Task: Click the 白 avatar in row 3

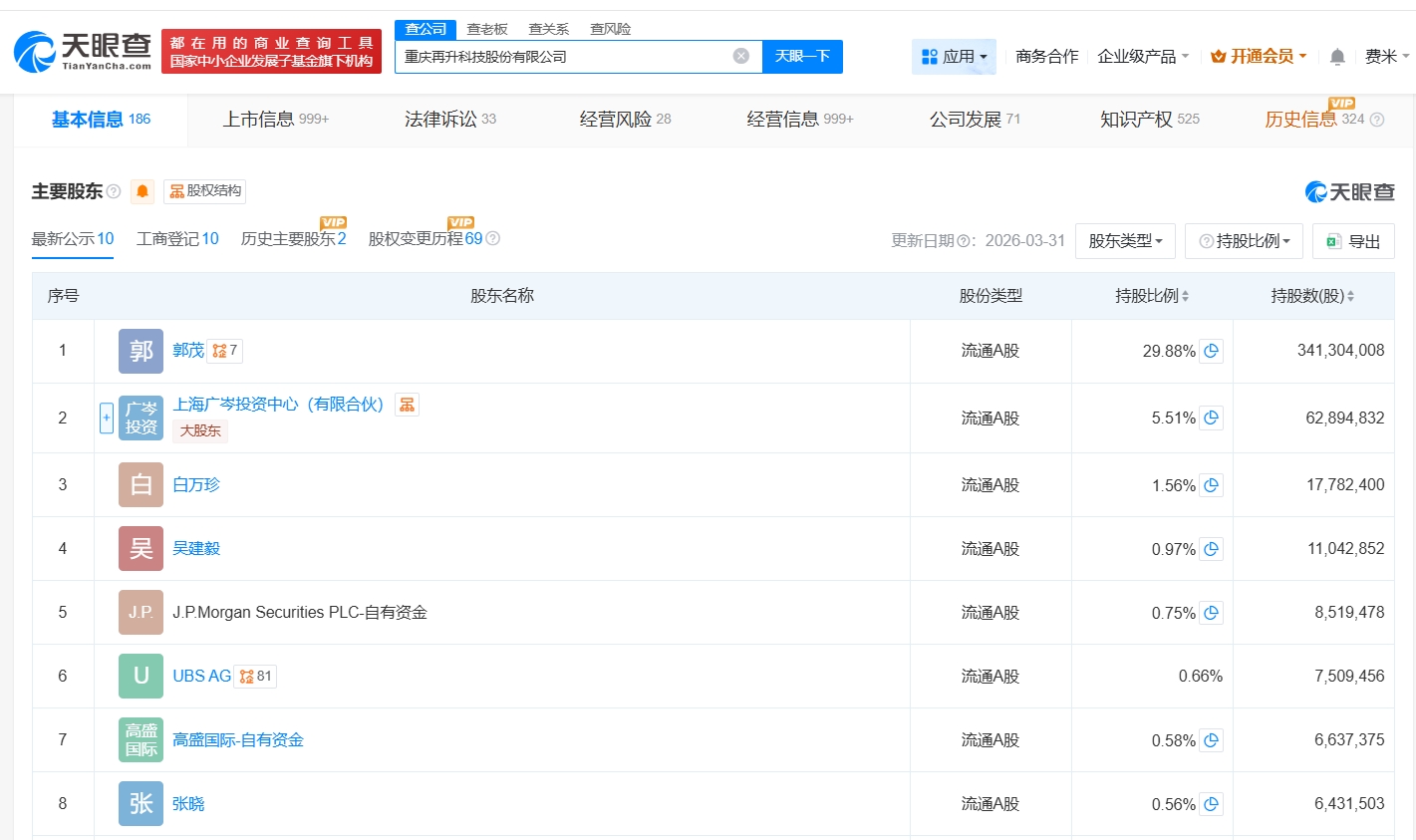Action: click(x=141, y=485)
